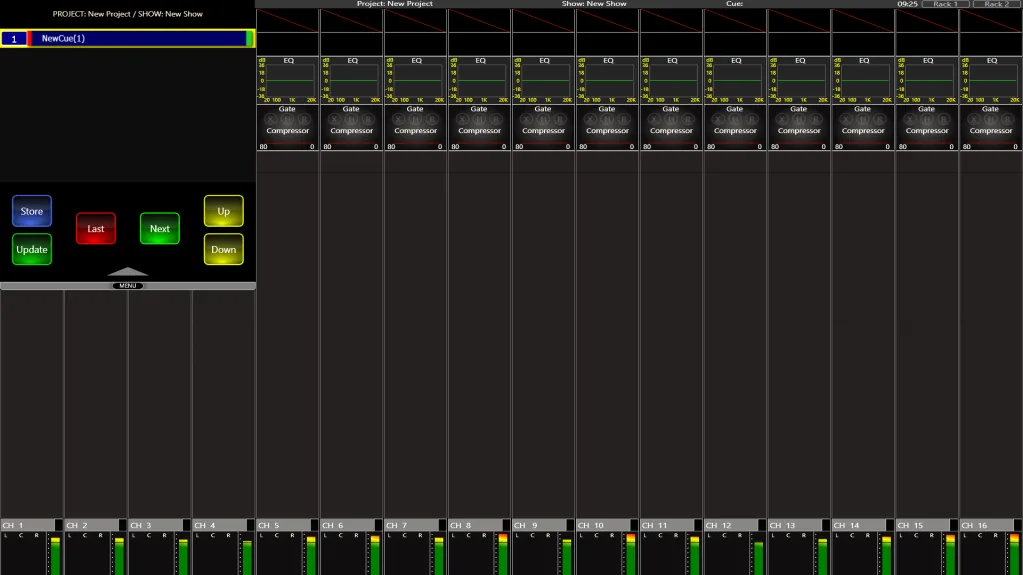Open the EQ graph for channel 14
This screenshot has height=575, width=1023.
863,80
